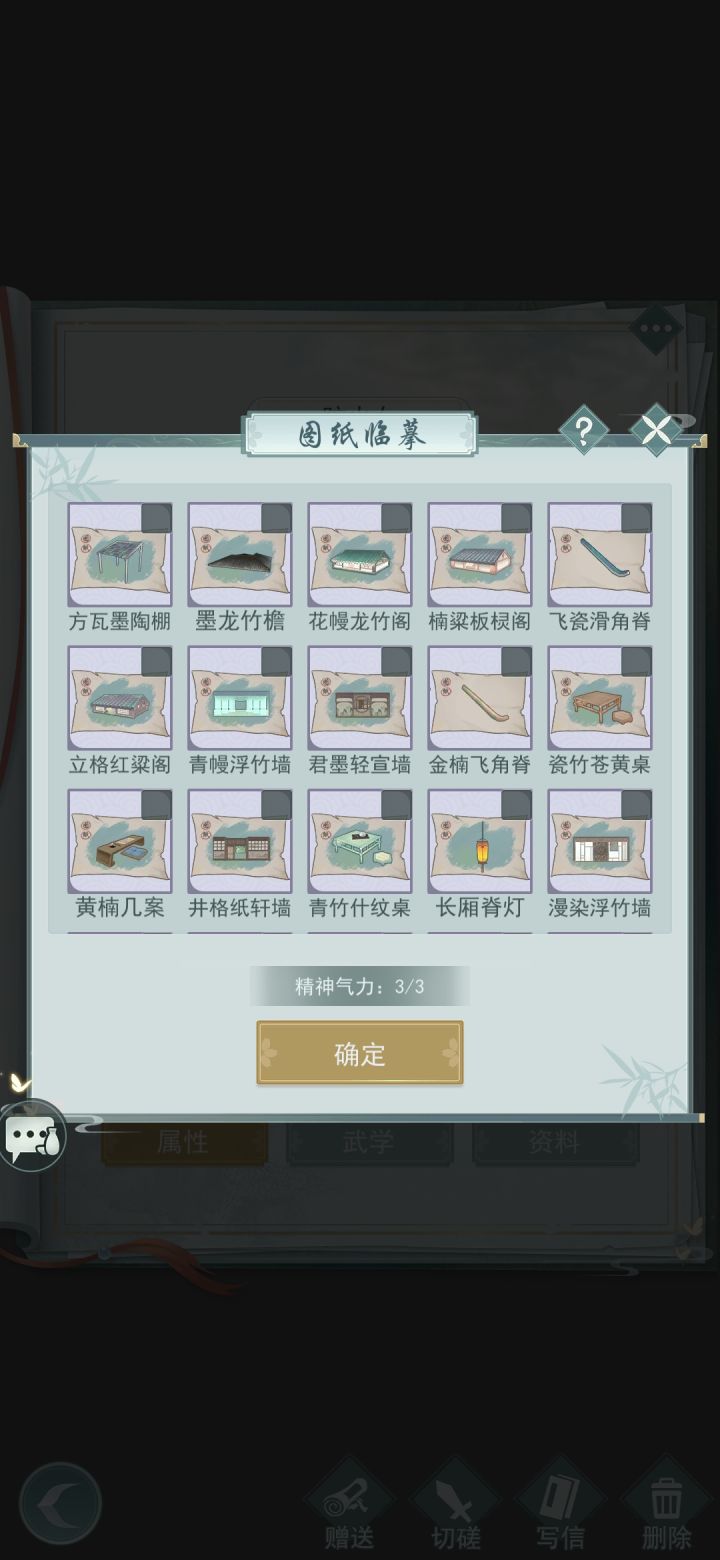Viewport: 720px width, 1560px height.
Task: Tick the checkbox on 楠梁板棂阁
Action: pyautogui.click(x=516, y=518)
